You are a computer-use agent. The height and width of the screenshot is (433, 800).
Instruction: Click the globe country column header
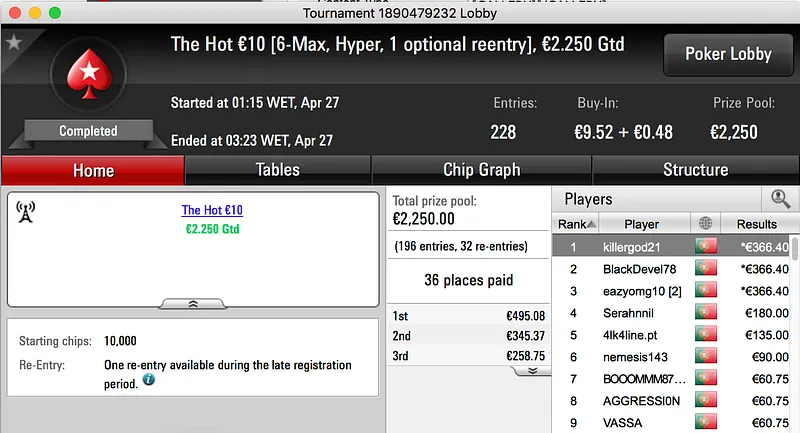707,224
